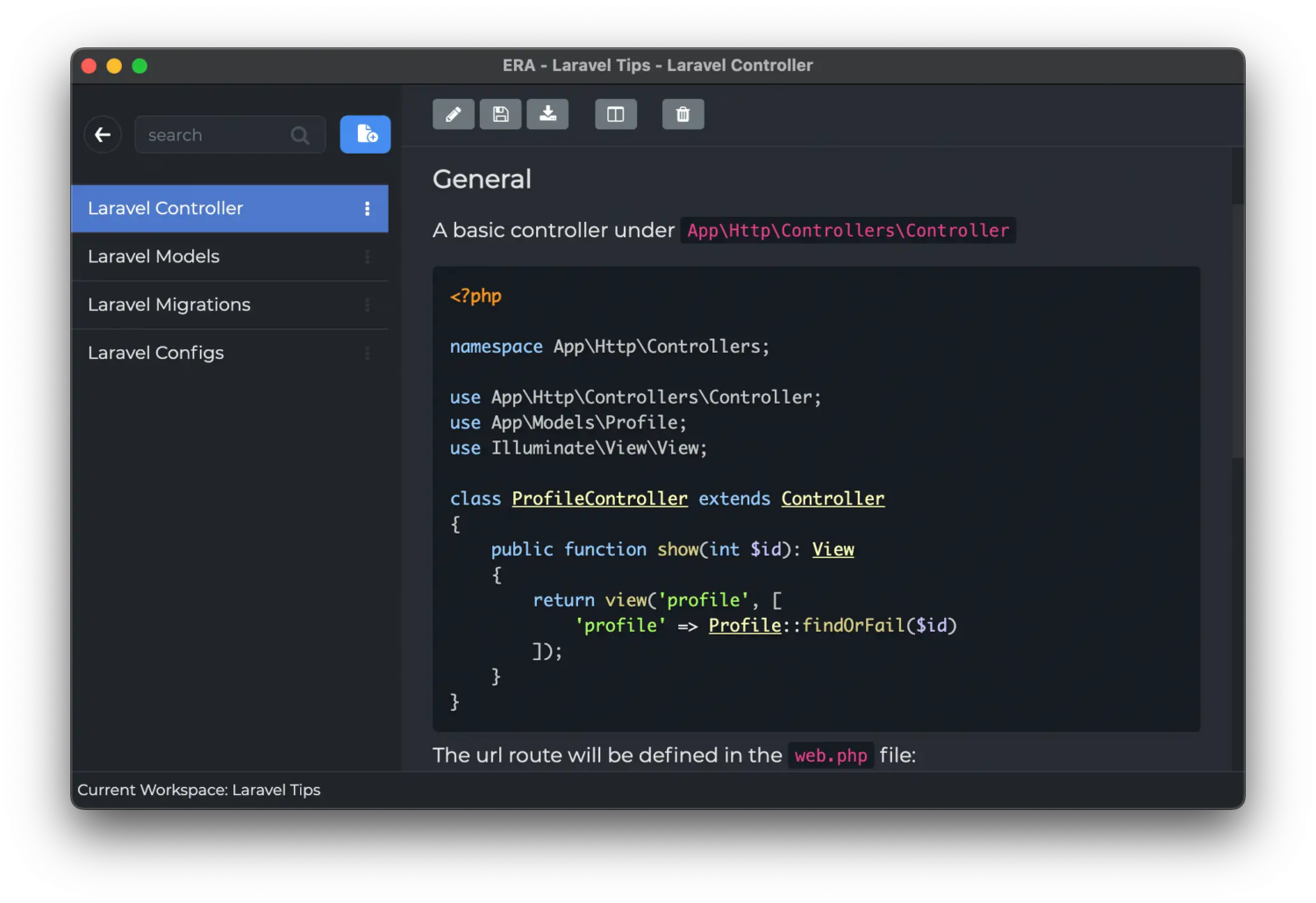Click the namespace App\Http\Controllers line

pyautogui.click(x=610, y=347)
